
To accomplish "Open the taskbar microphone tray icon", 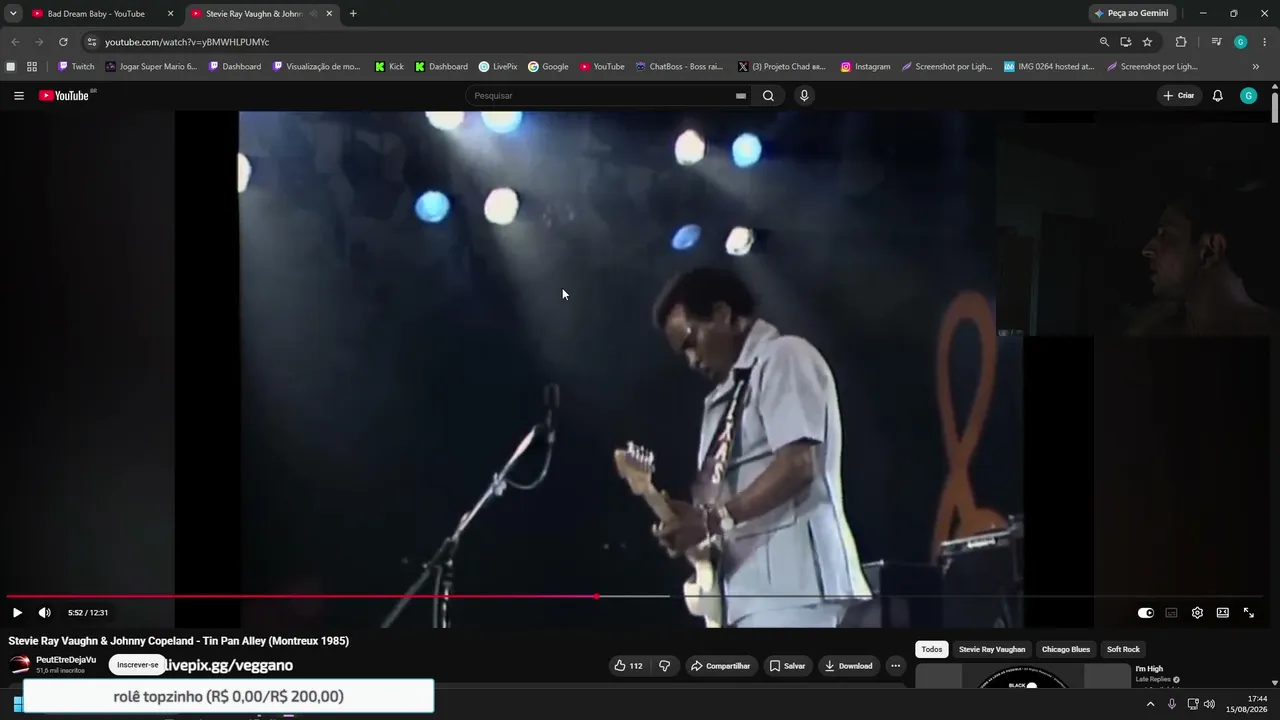I will pyautogui.click(x=1172, y=704).
